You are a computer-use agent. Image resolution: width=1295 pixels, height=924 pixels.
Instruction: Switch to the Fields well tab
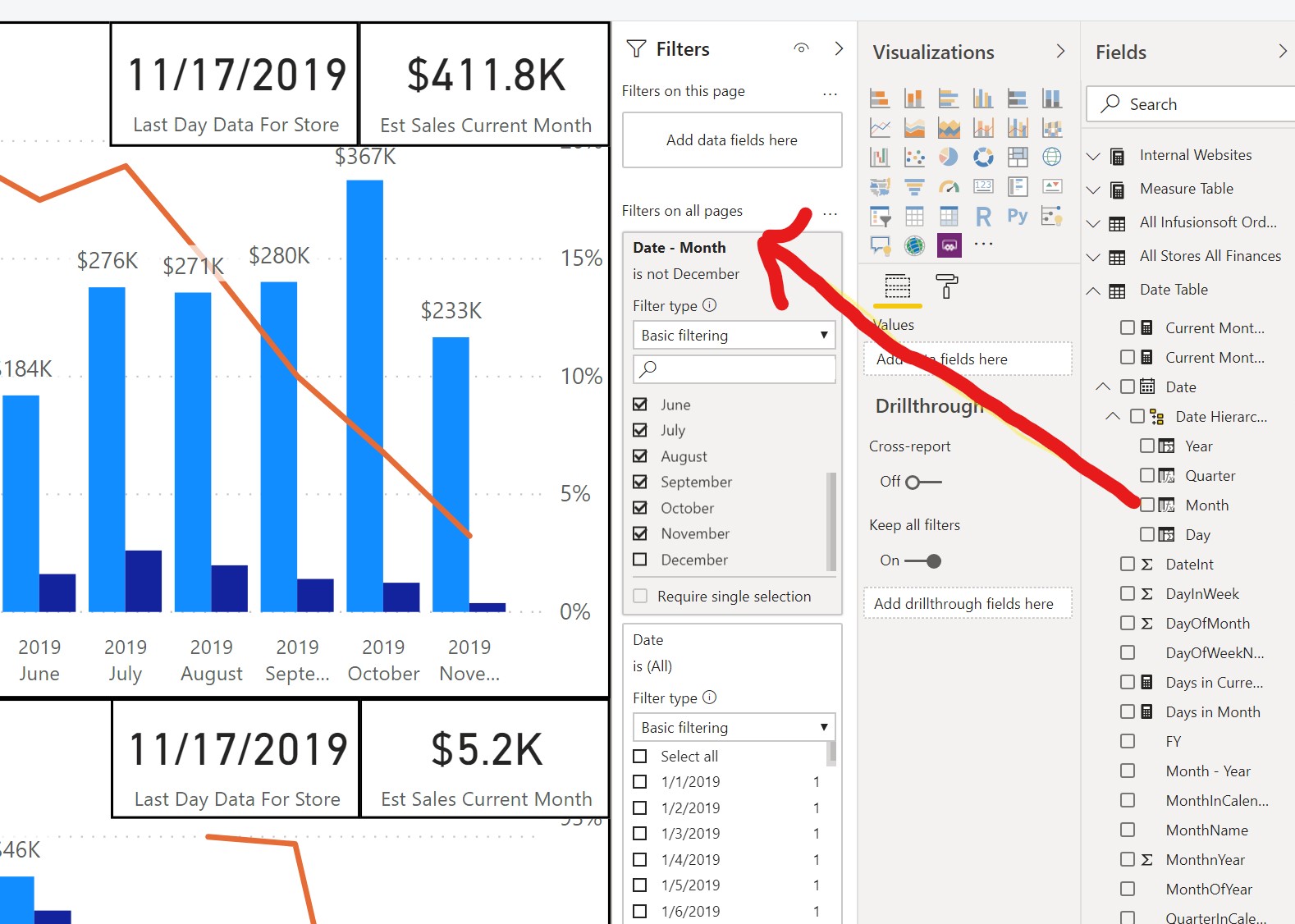coord(898,286)
